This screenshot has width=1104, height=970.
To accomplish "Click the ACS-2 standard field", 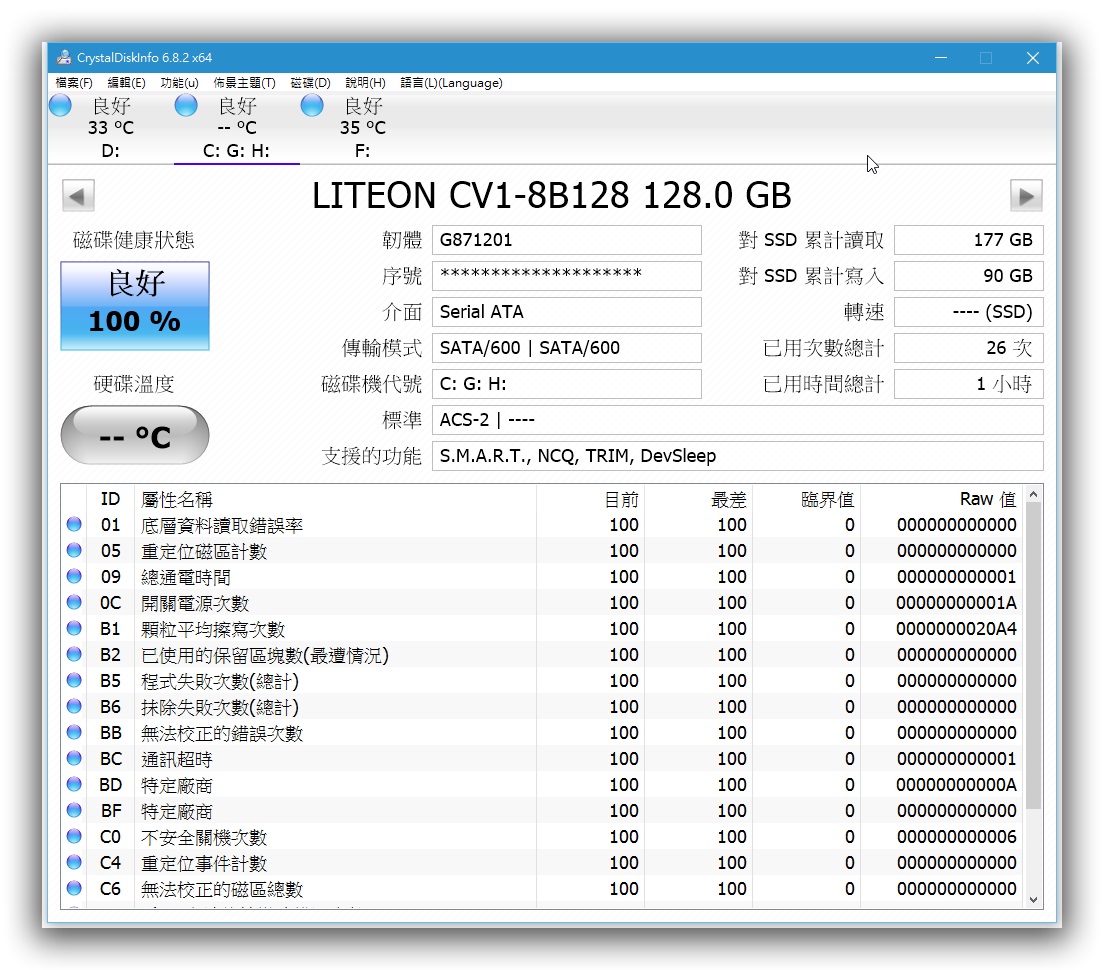I will click(x=737, y=420).
